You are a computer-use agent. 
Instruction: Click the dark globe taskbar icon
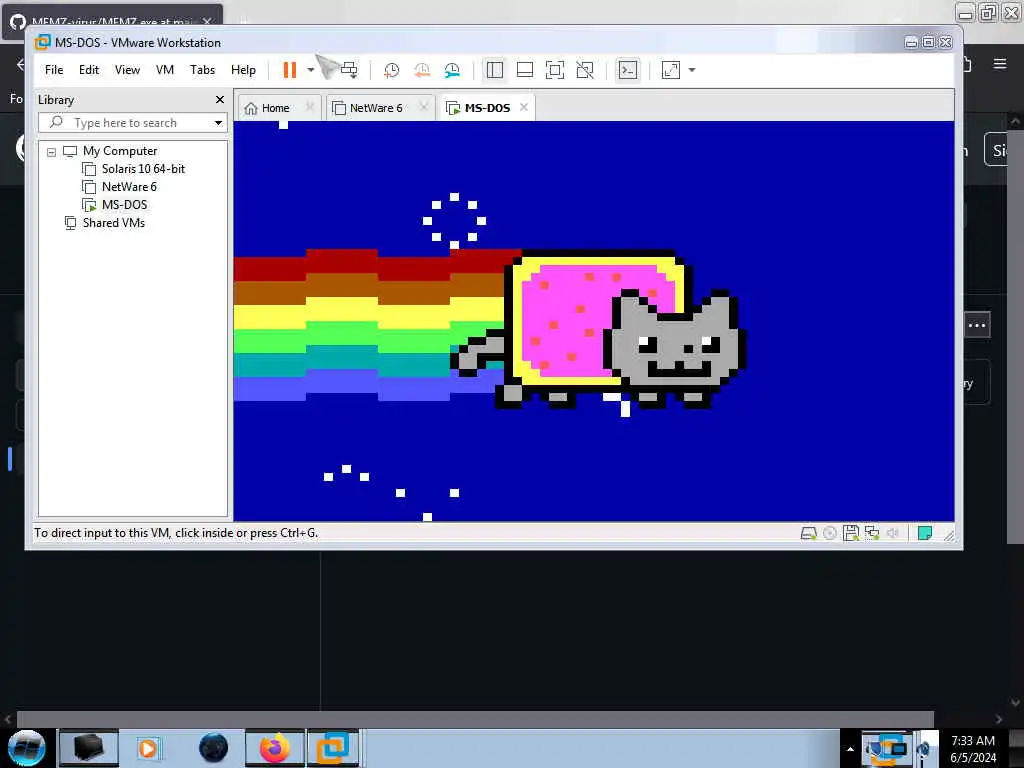point(214,748)
